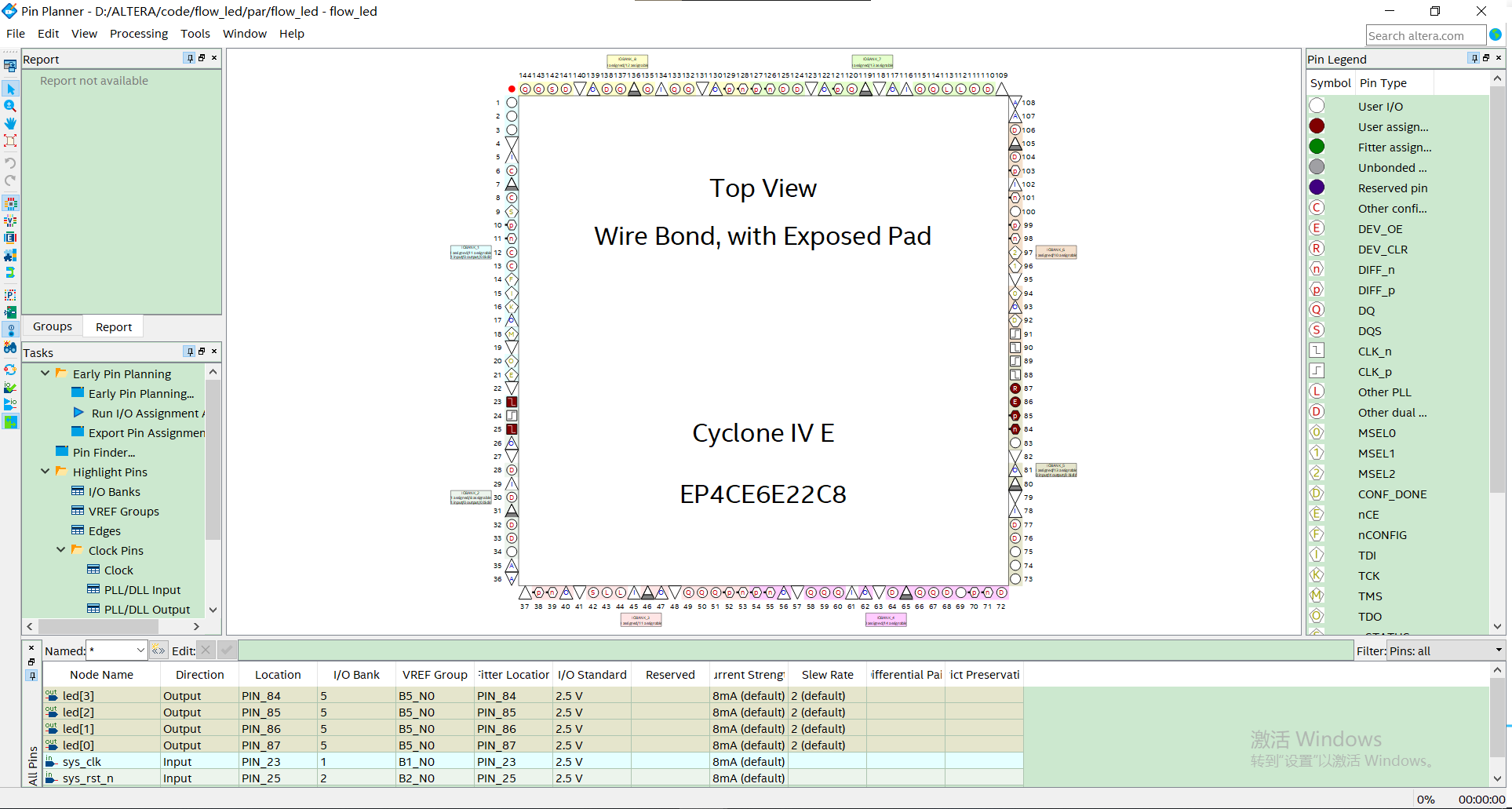Viewport: 1512px width, 809px height.
Task: Select the arrow Selection tool
Action: coord(10,89)
